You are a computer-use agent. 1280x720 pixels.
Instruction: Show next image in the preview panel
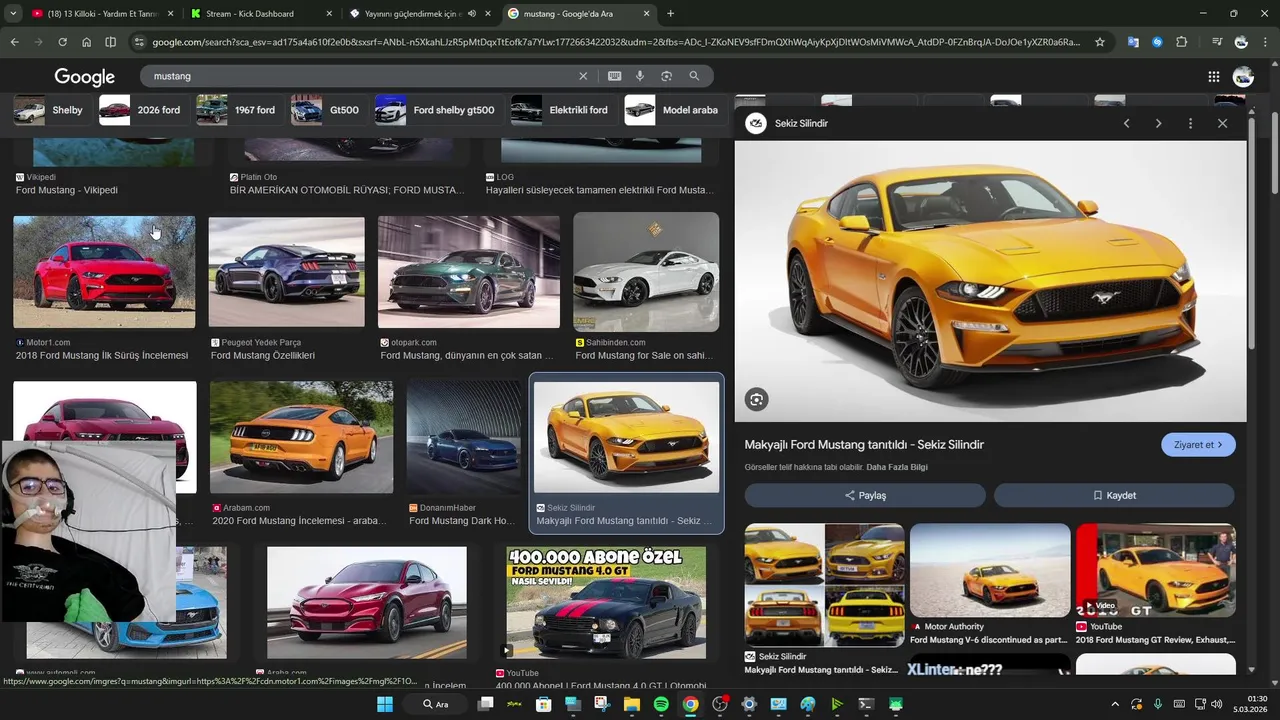point(1158,124)
